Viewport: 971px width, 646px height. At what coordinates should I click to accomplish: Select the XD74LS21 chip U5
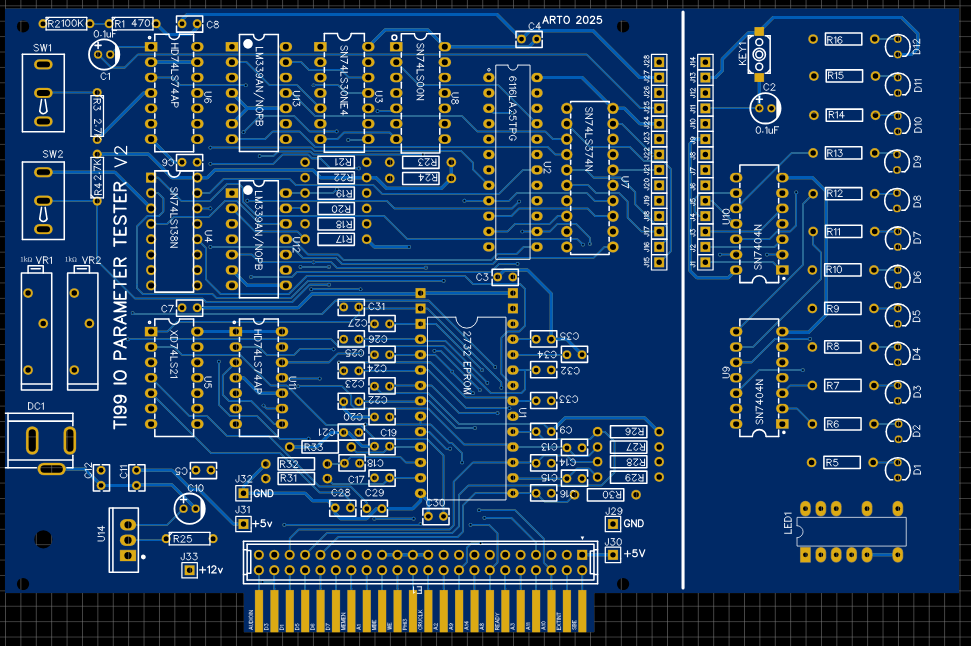pyautogui.click(x=174, y=378)
